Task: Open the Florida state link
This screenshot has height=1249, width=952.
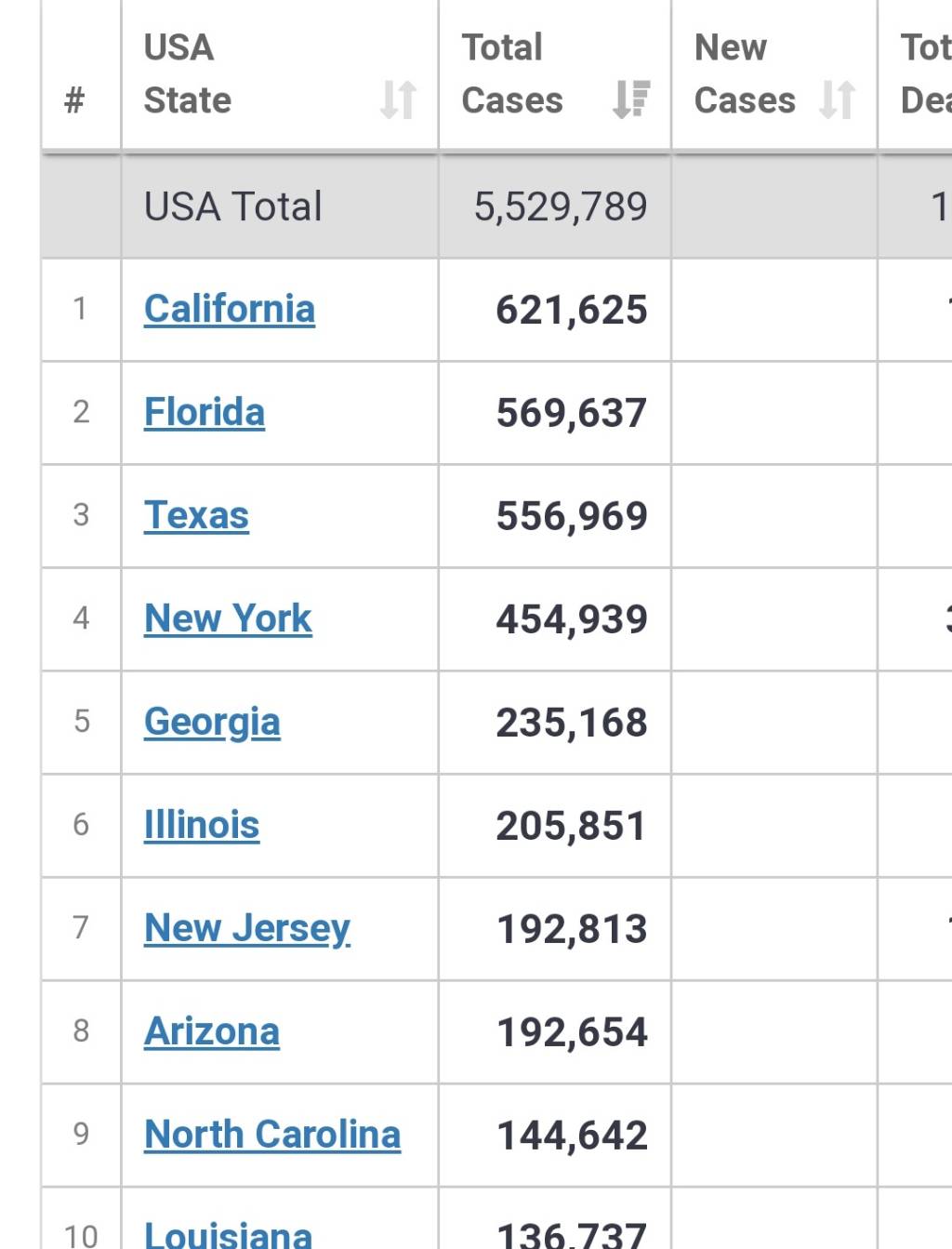Action: click(205, 412)
